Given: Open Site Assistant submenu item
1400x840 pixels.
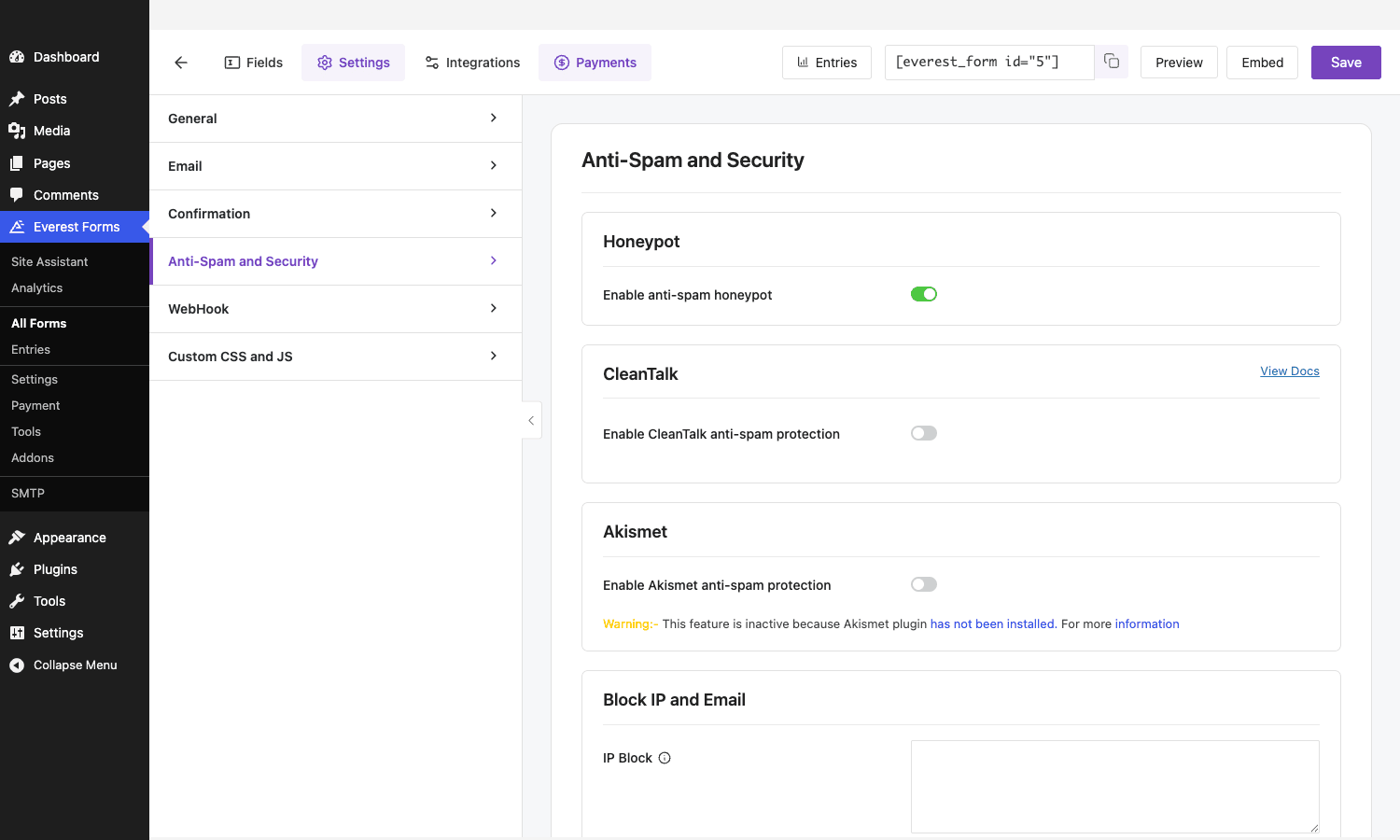Looking at the screenshot, I should point(49,262).
